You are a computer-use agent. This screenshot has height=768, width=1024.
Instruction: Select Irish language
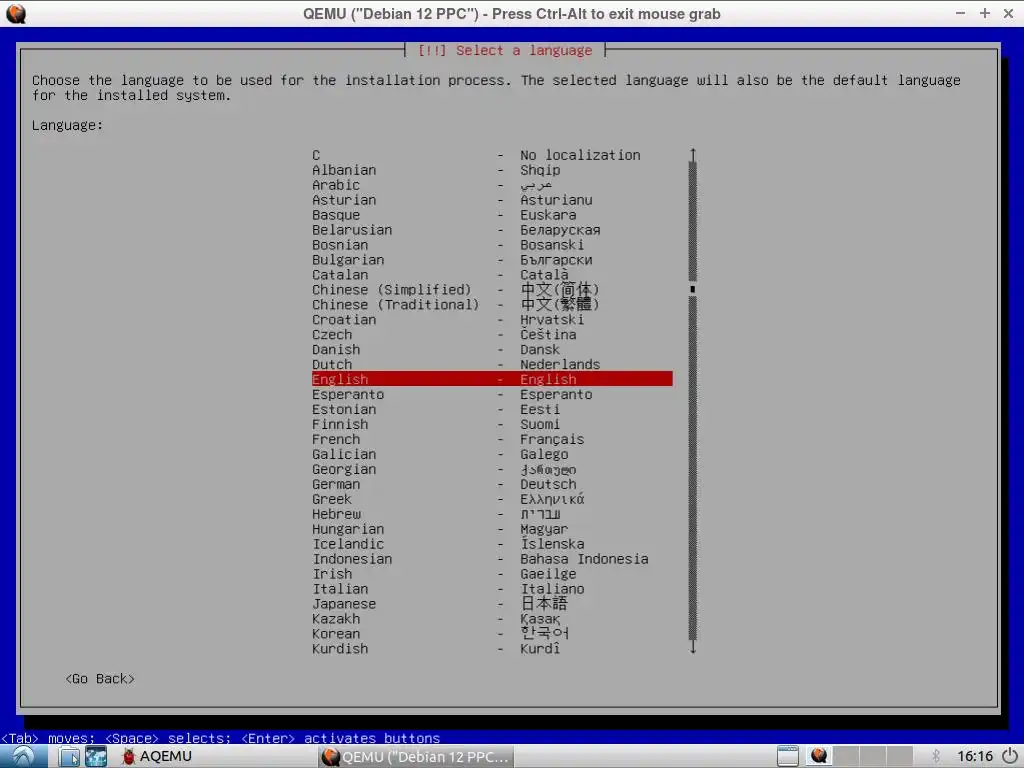point(492,574)
